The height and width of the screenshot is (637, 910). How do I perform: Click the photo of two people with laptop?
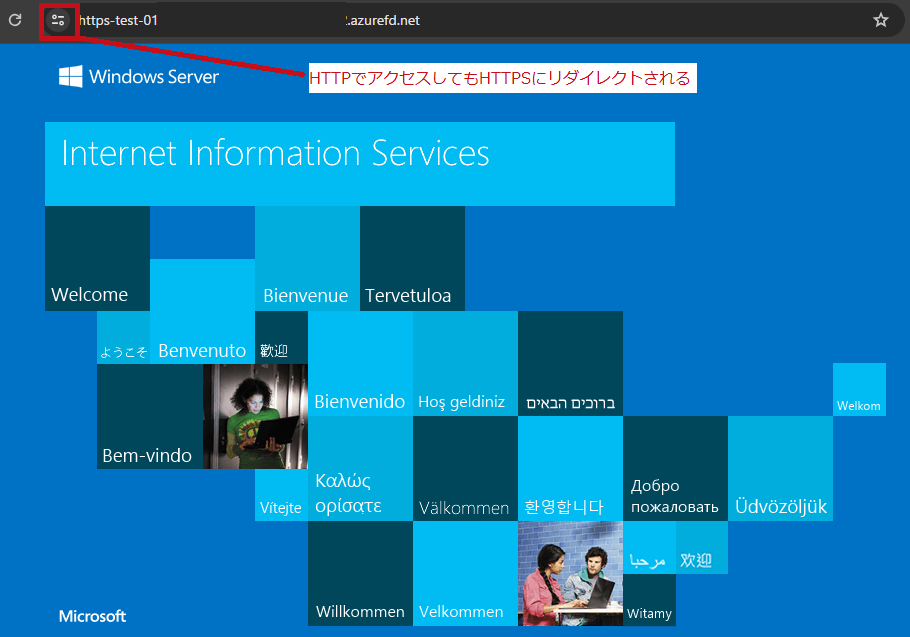click(x=570, y=574)
